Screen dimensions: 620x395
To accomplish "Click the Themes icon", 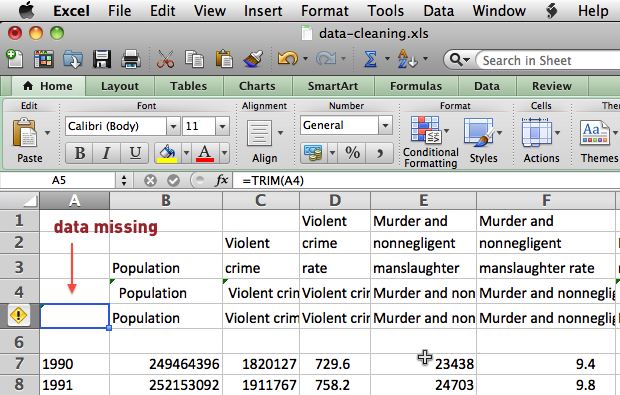I will pos(594,133).
